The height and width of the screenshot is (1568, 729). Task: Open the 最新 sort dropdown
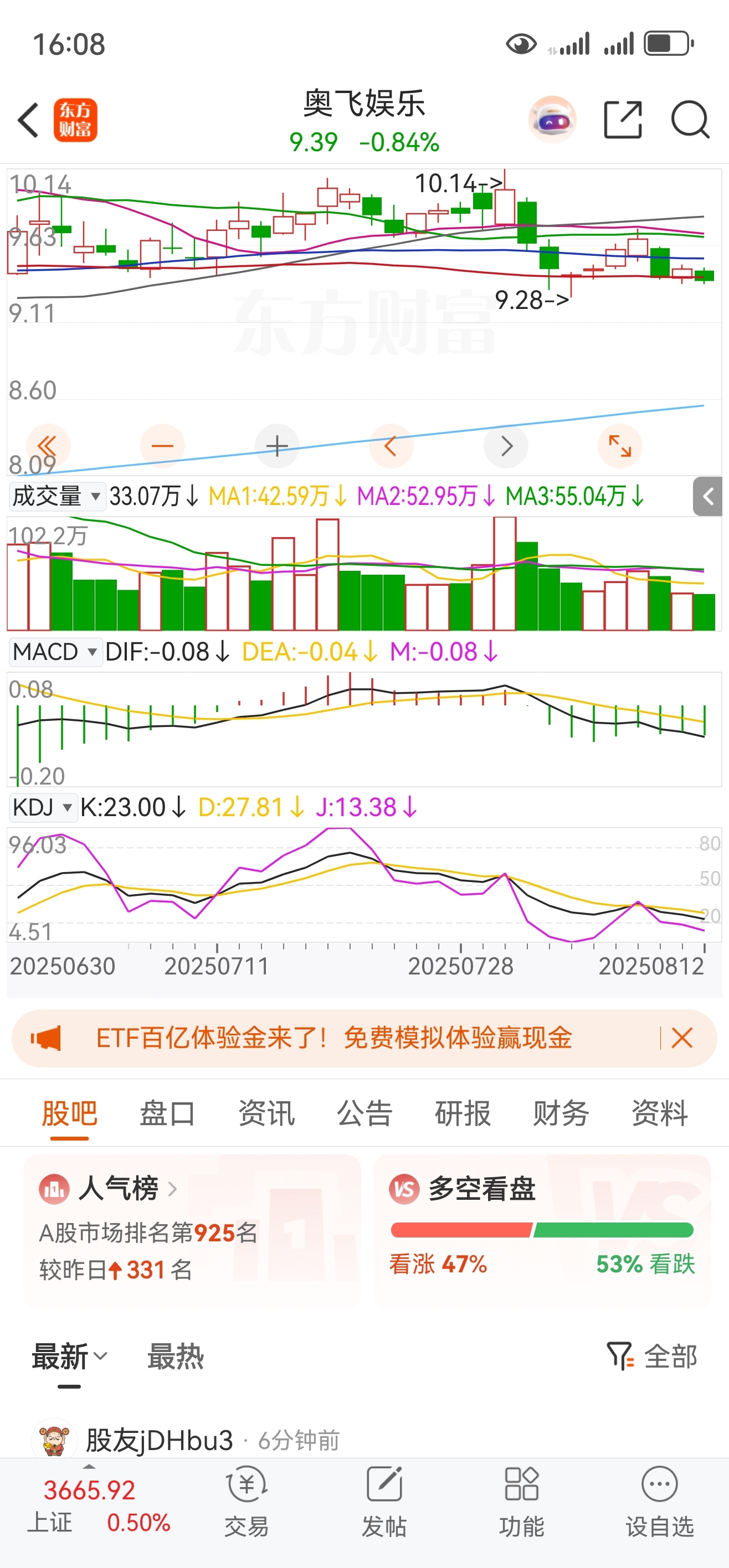pyautogui.click(x=69, y=1357)
